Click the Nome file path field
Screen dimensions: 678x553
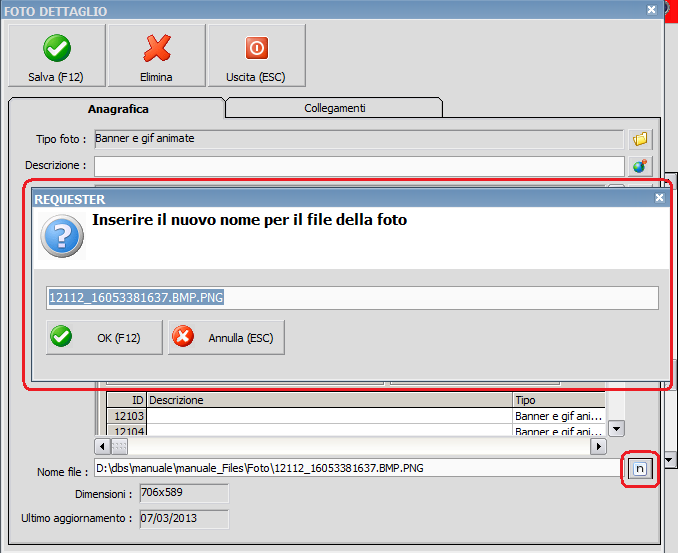(358, 468)
